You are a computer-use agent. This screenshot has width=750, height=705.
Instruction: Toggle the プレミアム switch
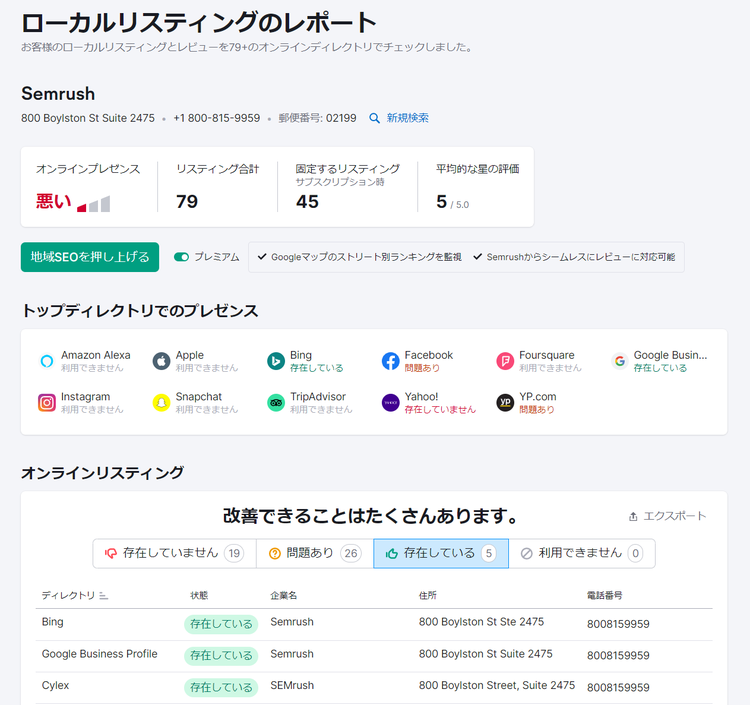click(x=181, y=257)
